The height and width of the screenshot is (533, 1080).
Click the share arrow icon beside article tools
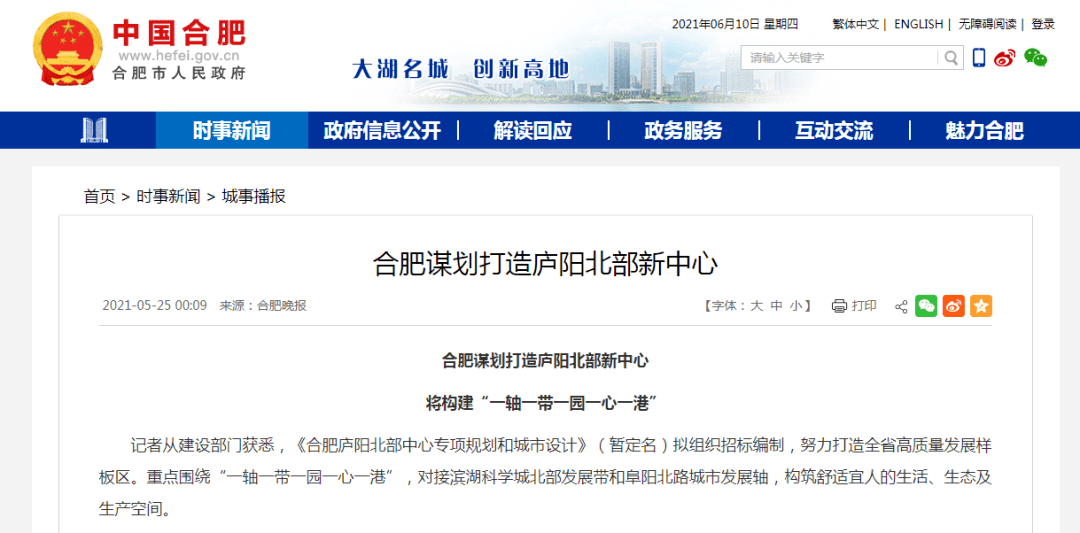point(900,306)
